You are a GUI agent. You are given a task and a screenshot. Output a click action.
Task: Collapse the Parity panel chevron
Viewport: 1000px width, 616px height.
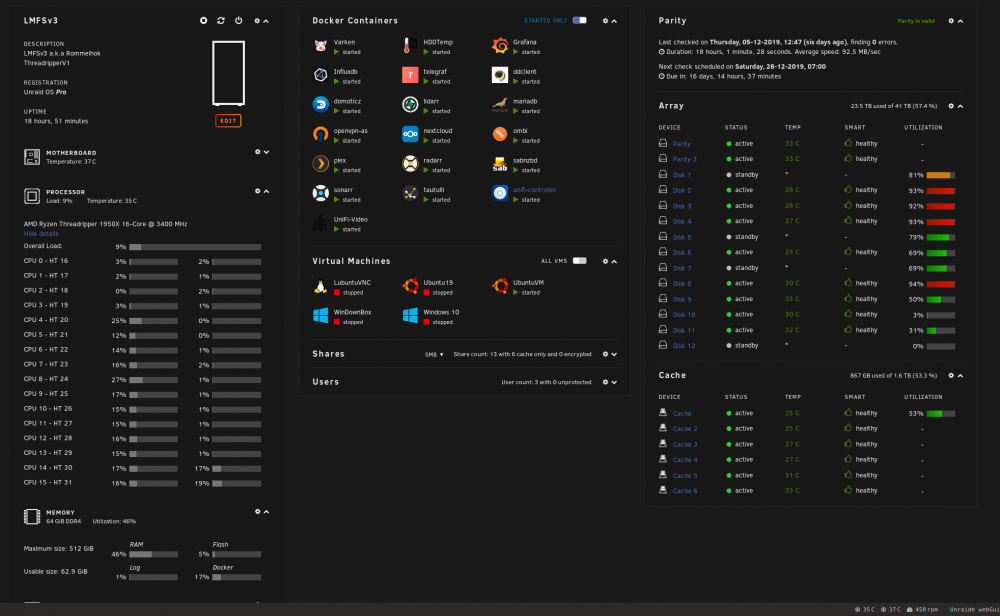[960, 21]
